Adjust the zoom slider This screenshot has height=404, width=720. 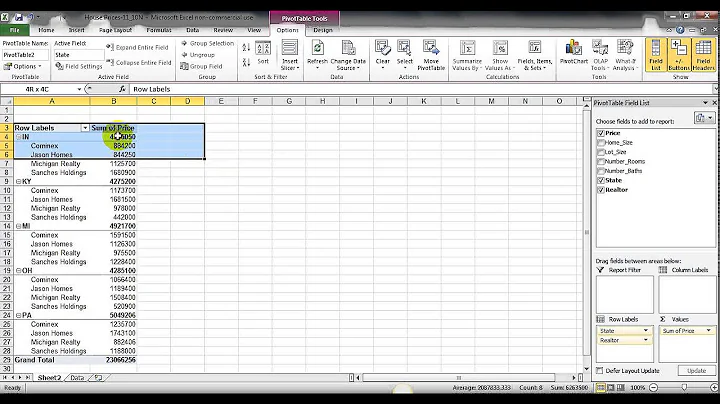coord(684,388)
